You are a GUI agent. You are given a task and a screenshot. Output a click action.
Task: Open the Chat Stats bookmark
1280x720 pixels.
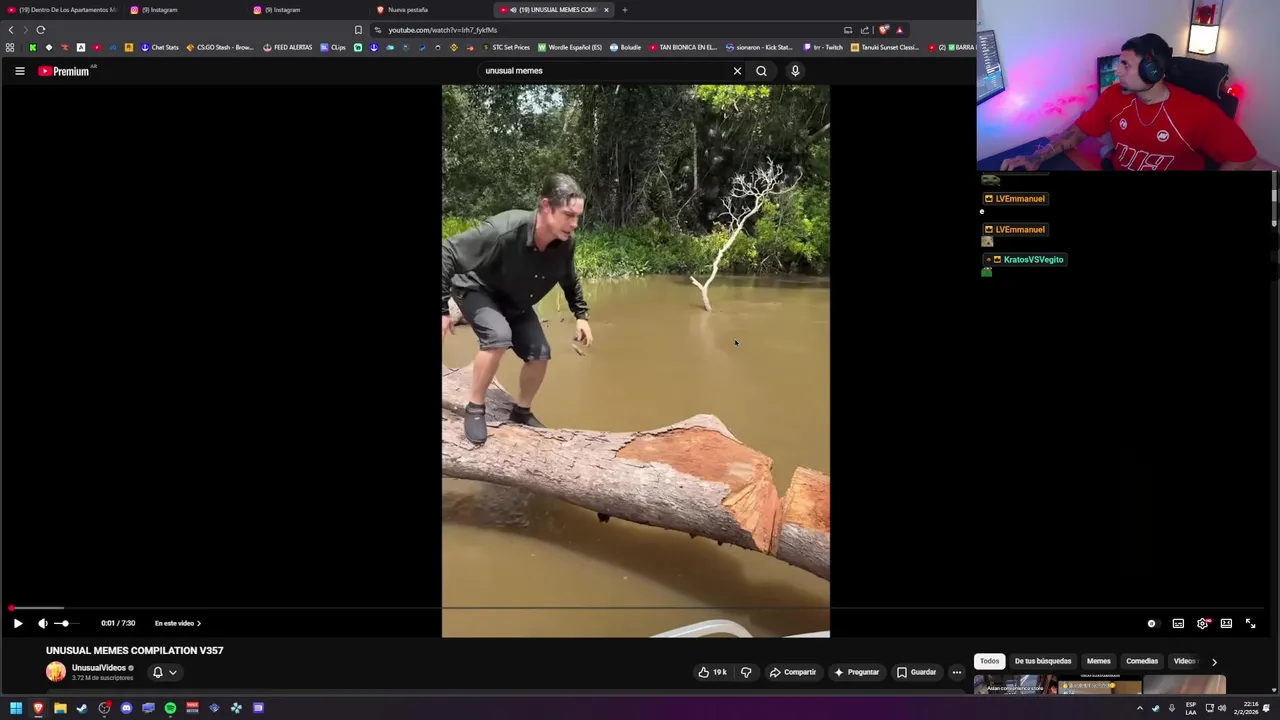tap(160, 47)
